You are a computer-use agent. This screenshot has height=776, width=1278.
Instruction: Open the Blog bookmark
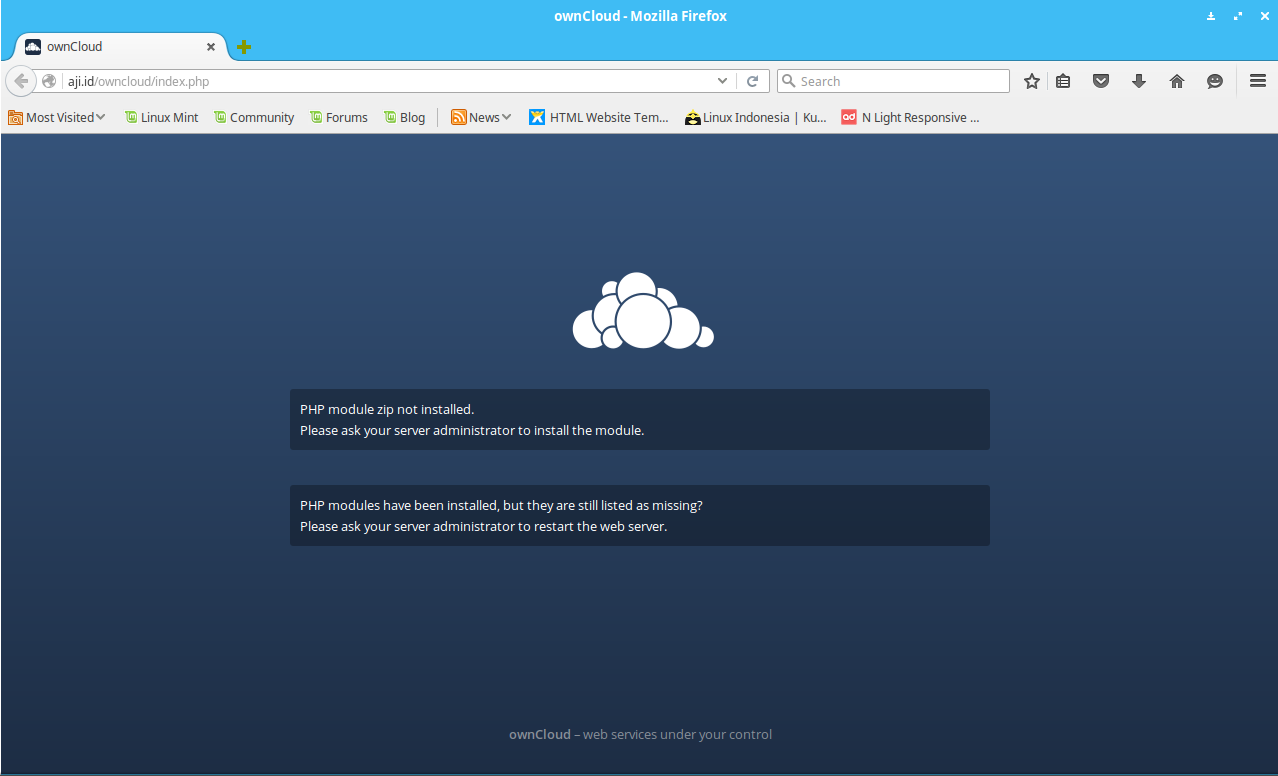[405, 117]
